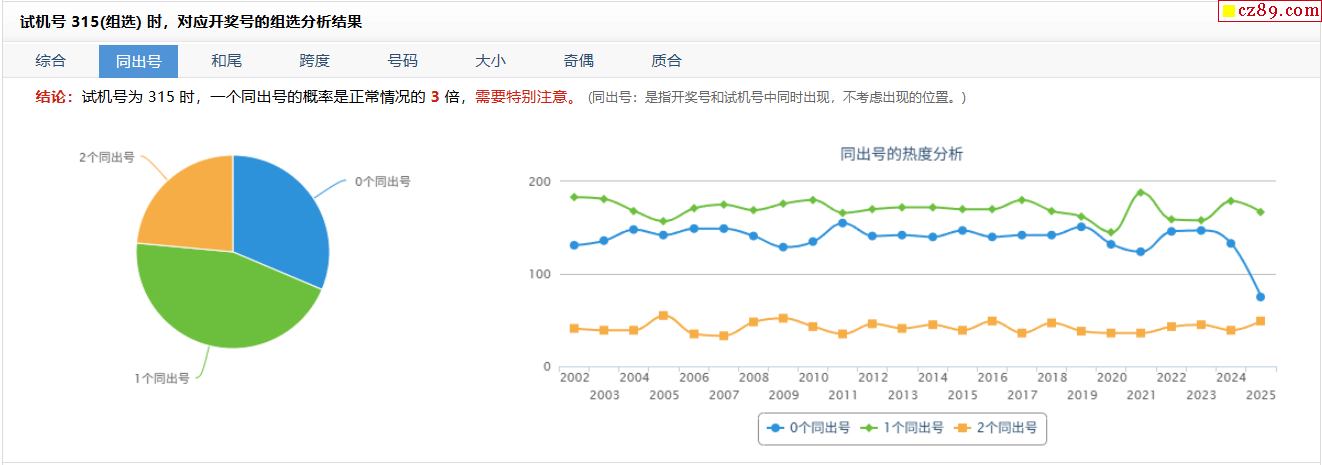Click the green peak marker at 2021
Viewport: 1322px width, 465px height.
click(1141, 192)
